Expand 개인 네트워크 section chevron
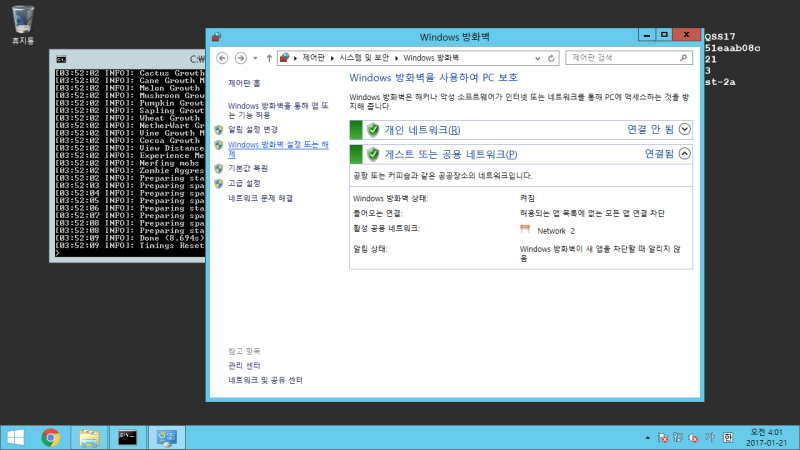Screen dimensions: 800x450 685,129
